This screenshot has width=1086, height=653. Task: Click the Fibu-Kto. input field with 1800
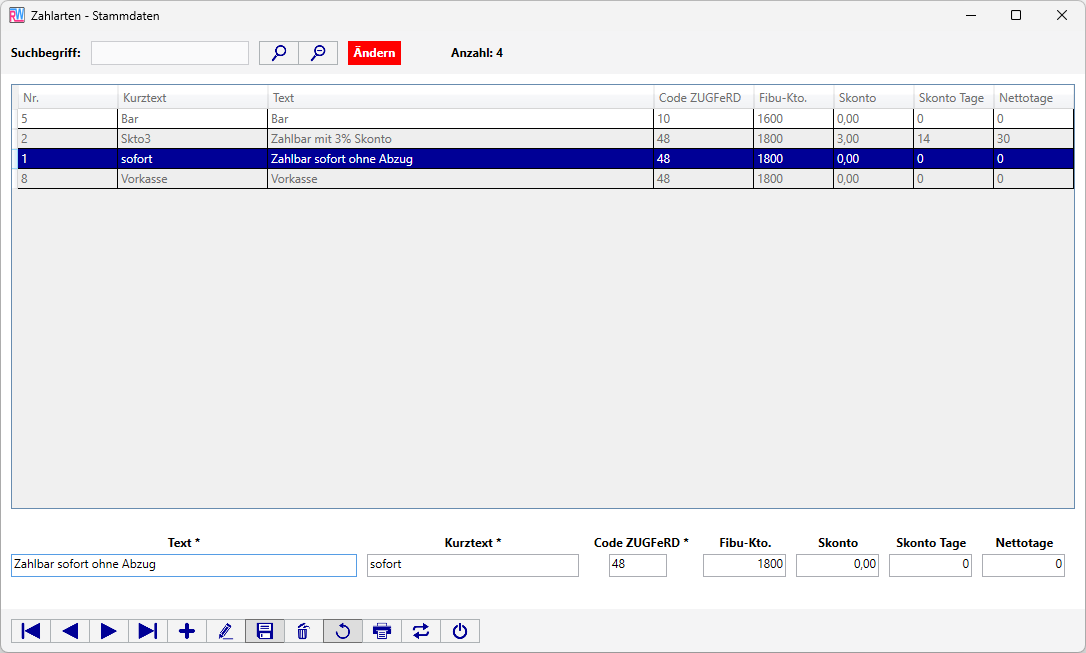coord(745,565)
